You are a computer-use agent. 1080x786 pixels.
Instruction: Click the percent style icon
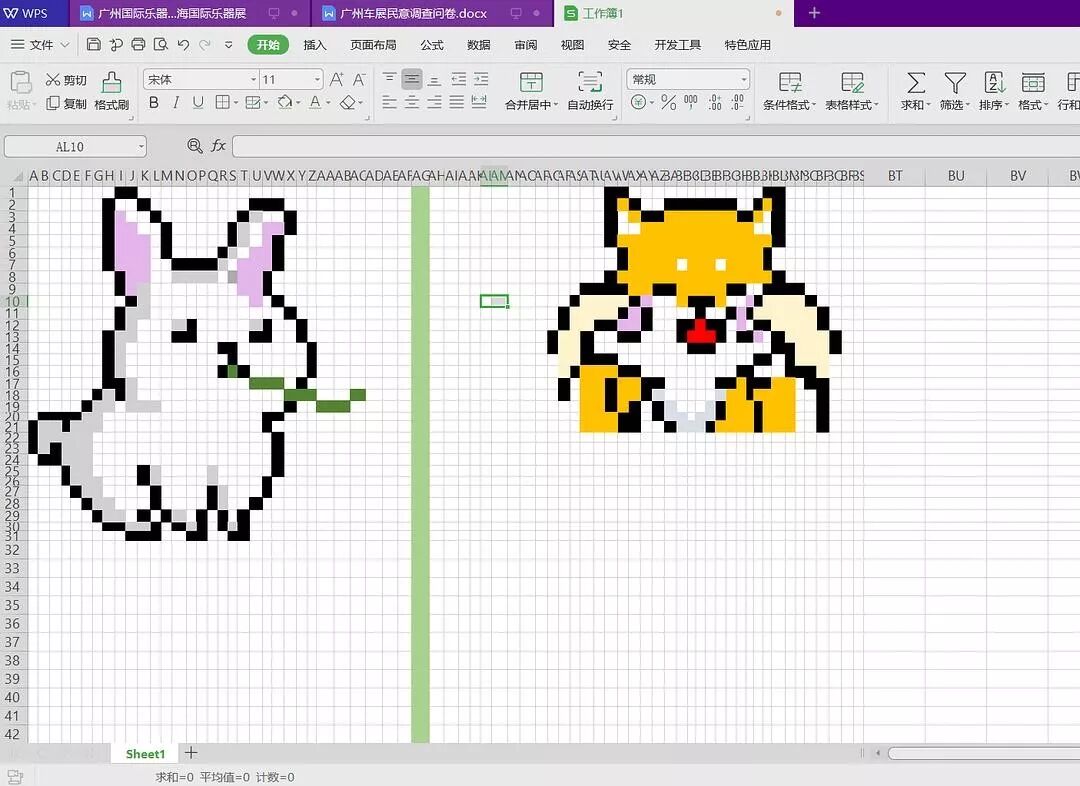668,103
